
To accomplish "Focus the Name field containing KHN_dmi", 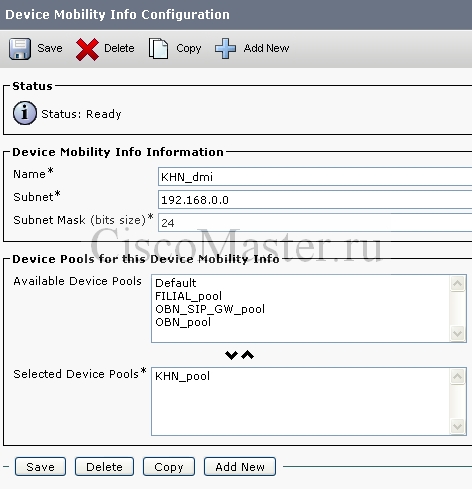I will pos(315,177).
